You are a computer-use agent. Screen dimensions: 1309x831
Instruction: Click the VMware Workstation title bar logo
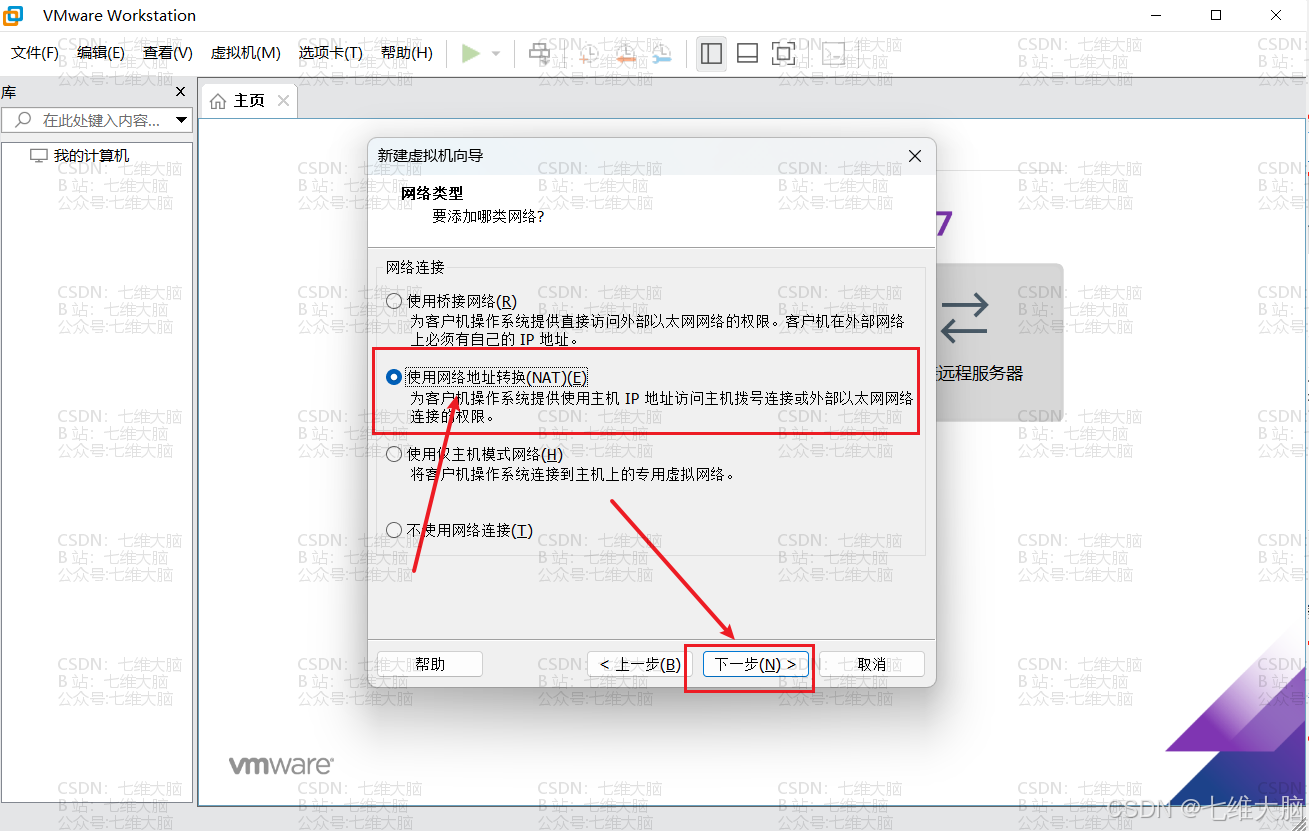click(15, 15)
